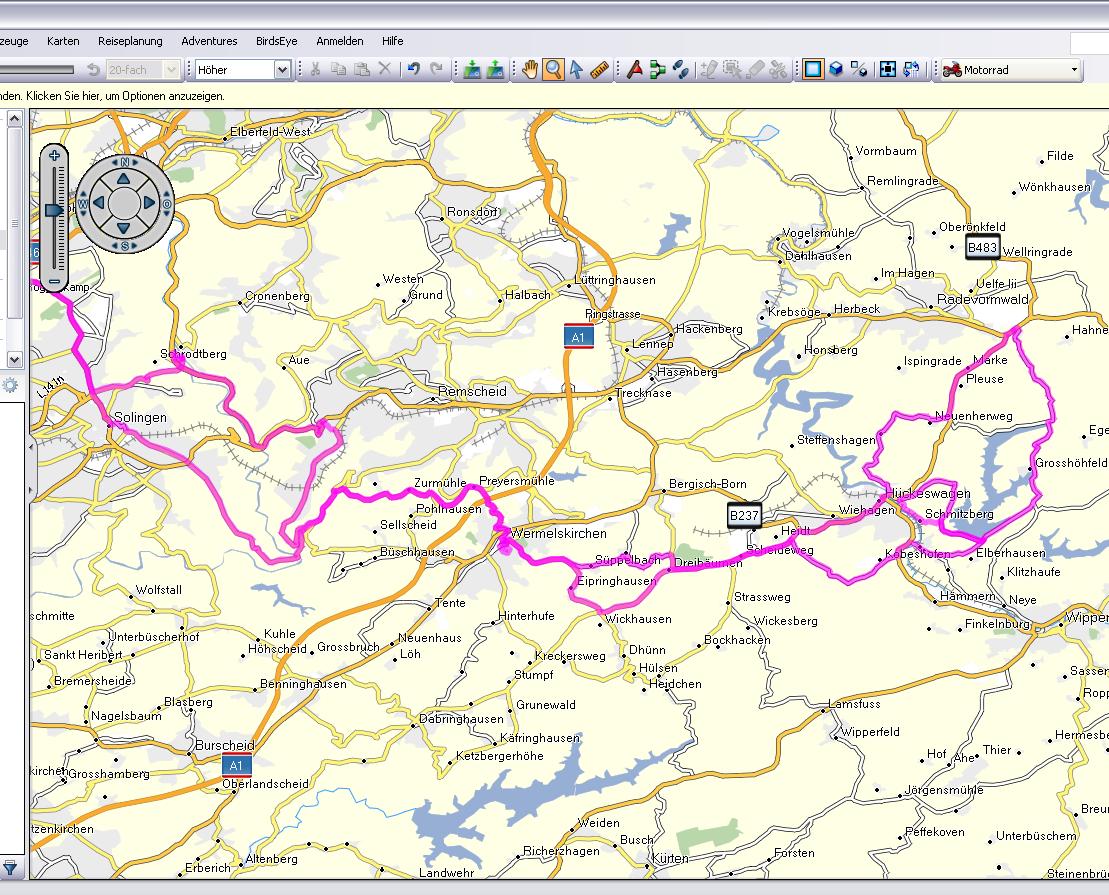Pan map up with compass arrow
1109x895 pixels.
coord(124,178)
